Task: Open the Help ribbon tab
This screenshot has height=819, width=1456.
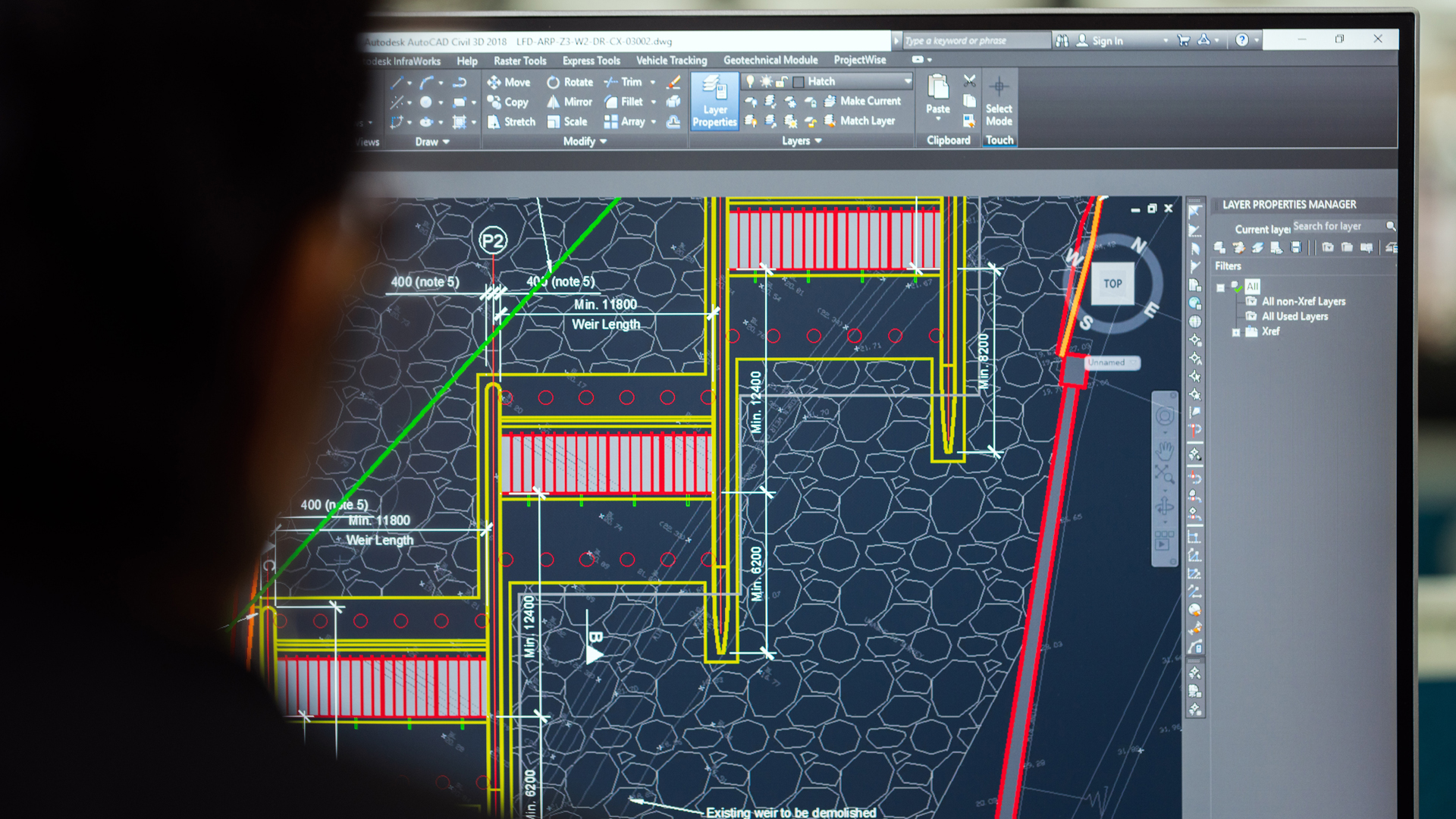Action: pyautogui.click(x=467, y=61)
